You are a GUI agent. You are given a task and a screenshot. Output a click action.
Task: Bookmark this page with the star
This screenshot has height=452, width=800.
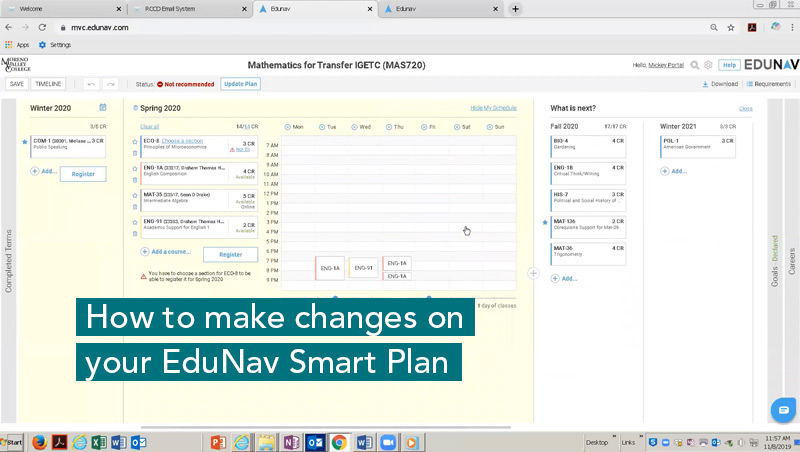[x=731, y=28]
